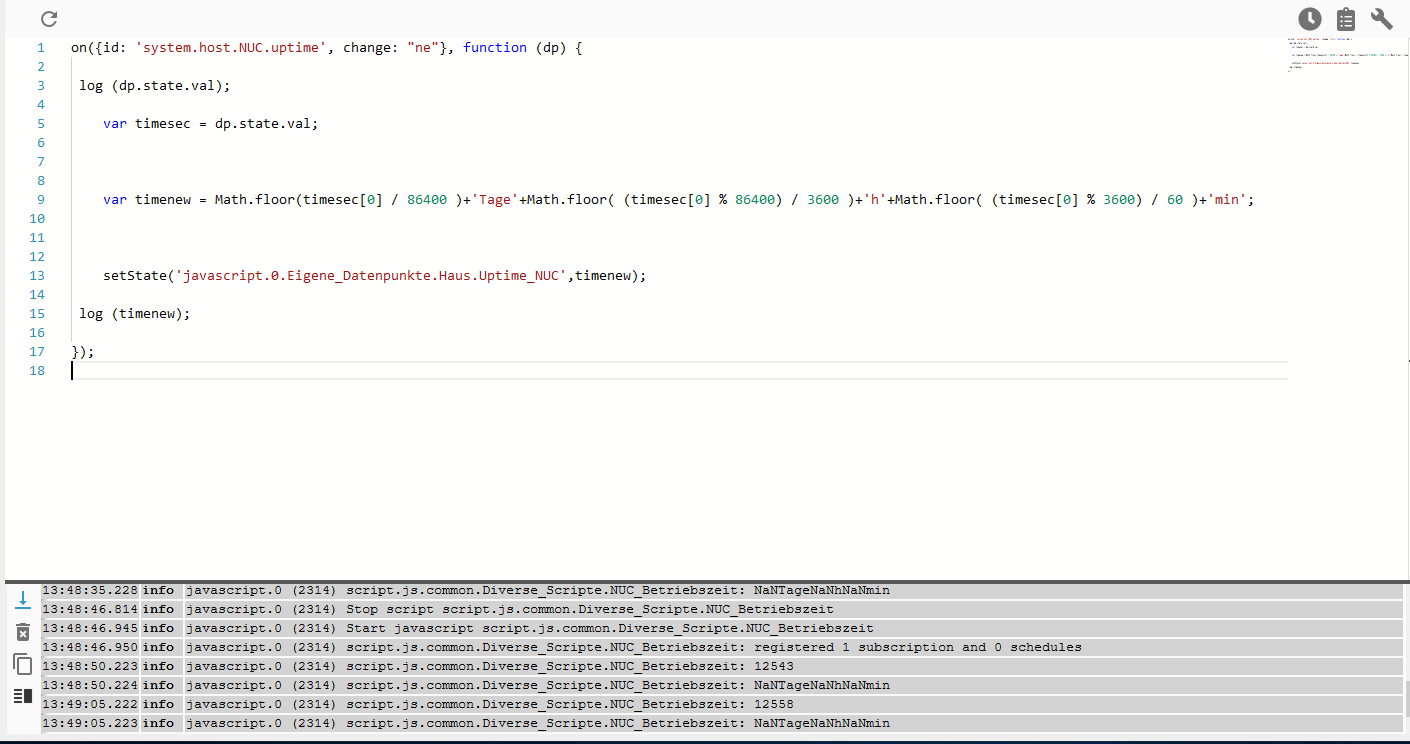Clear the log with trash icon
The height and width of the screenshot is (744, 1410).
(23, 632)
